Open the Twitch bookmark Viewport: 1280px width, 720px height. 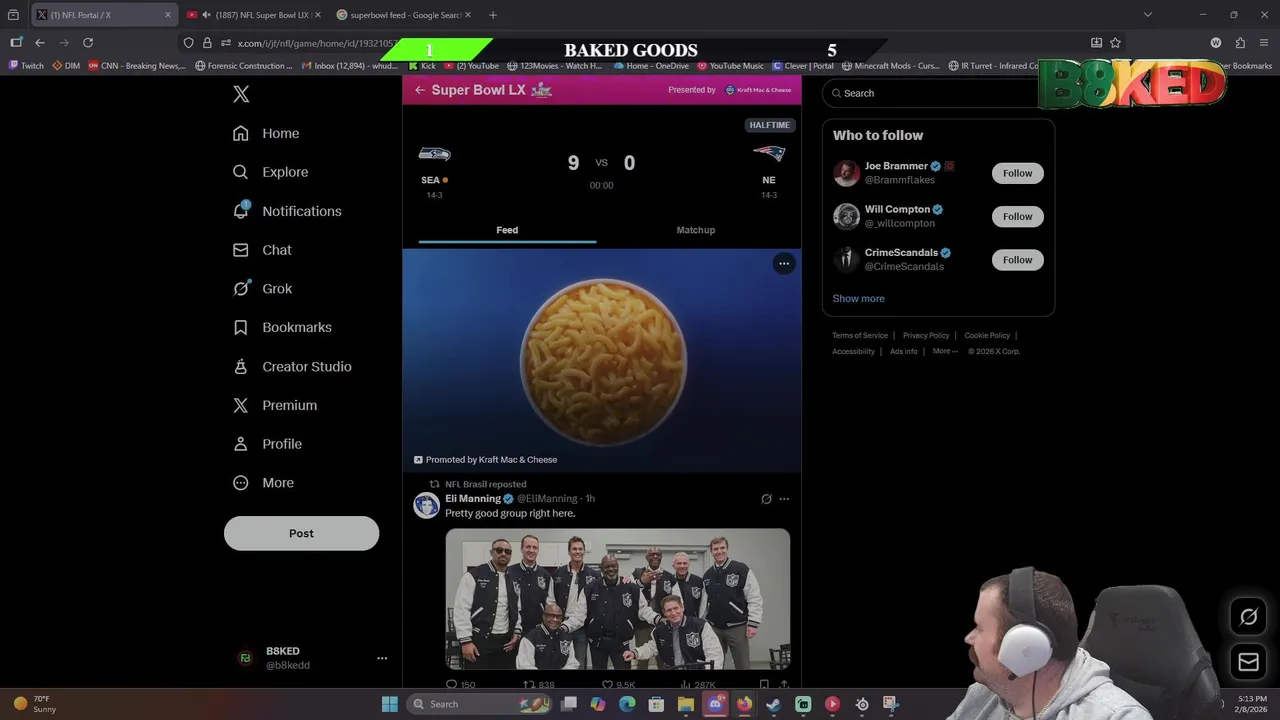pyautogui.click(x=27, y=66)
